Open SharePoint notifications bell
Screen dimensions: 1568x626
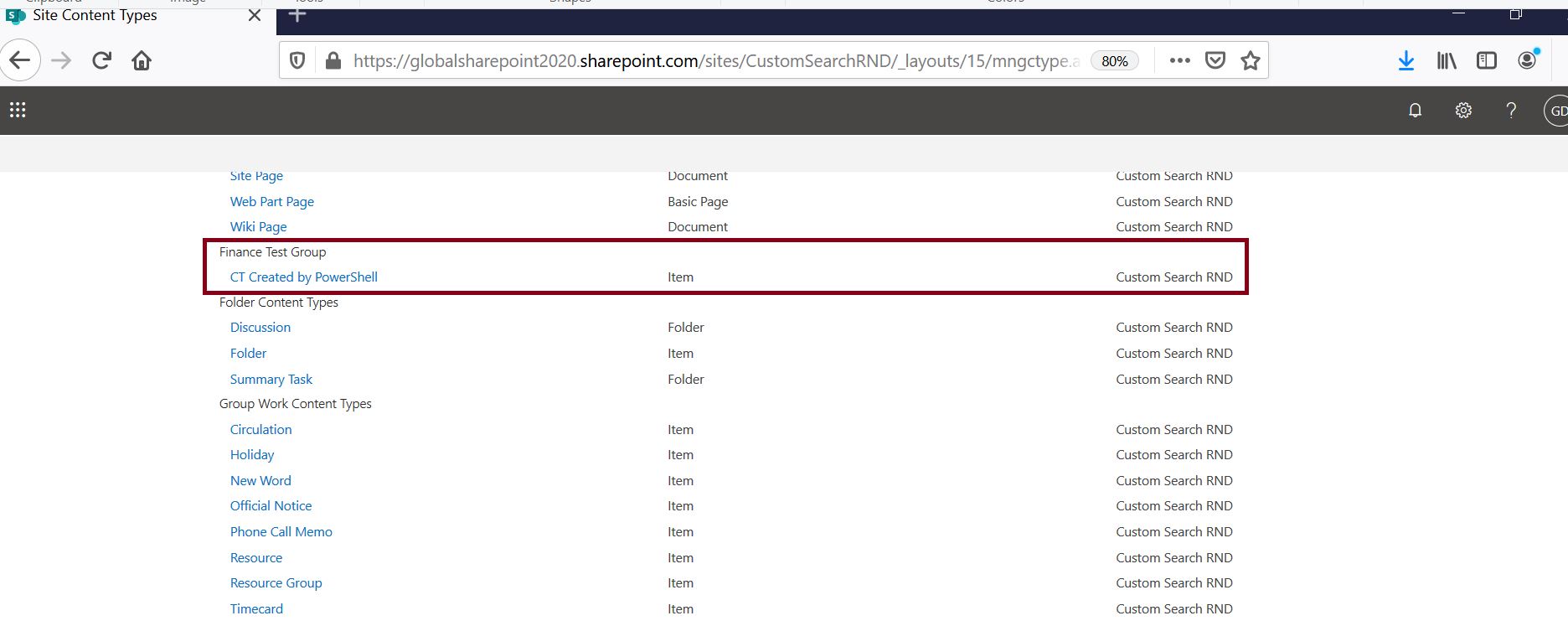1415,110
